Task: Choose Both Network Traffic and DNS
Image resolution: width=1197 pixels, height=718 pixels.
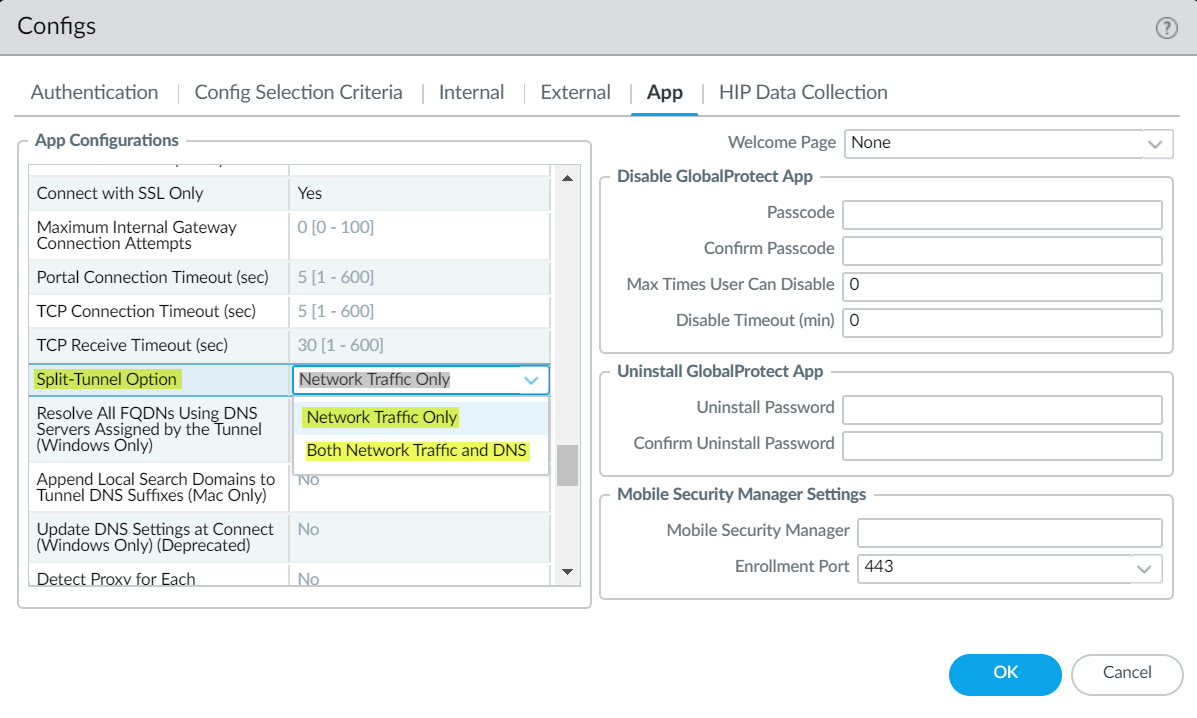Action: 416,450
